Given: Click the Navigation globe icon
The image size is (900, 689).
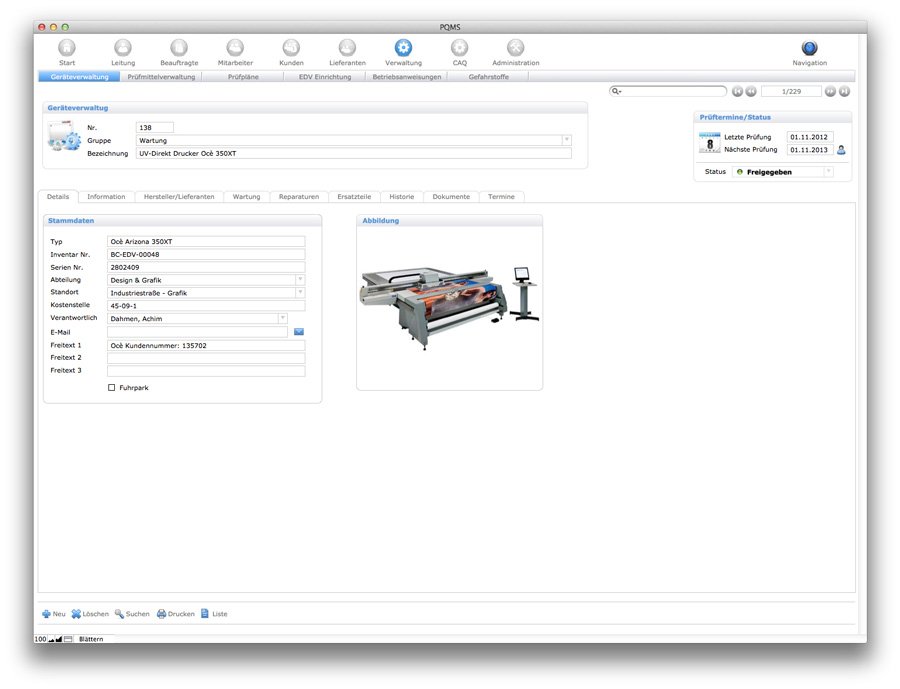Looking at the screenshot, I should pos(809,48).
